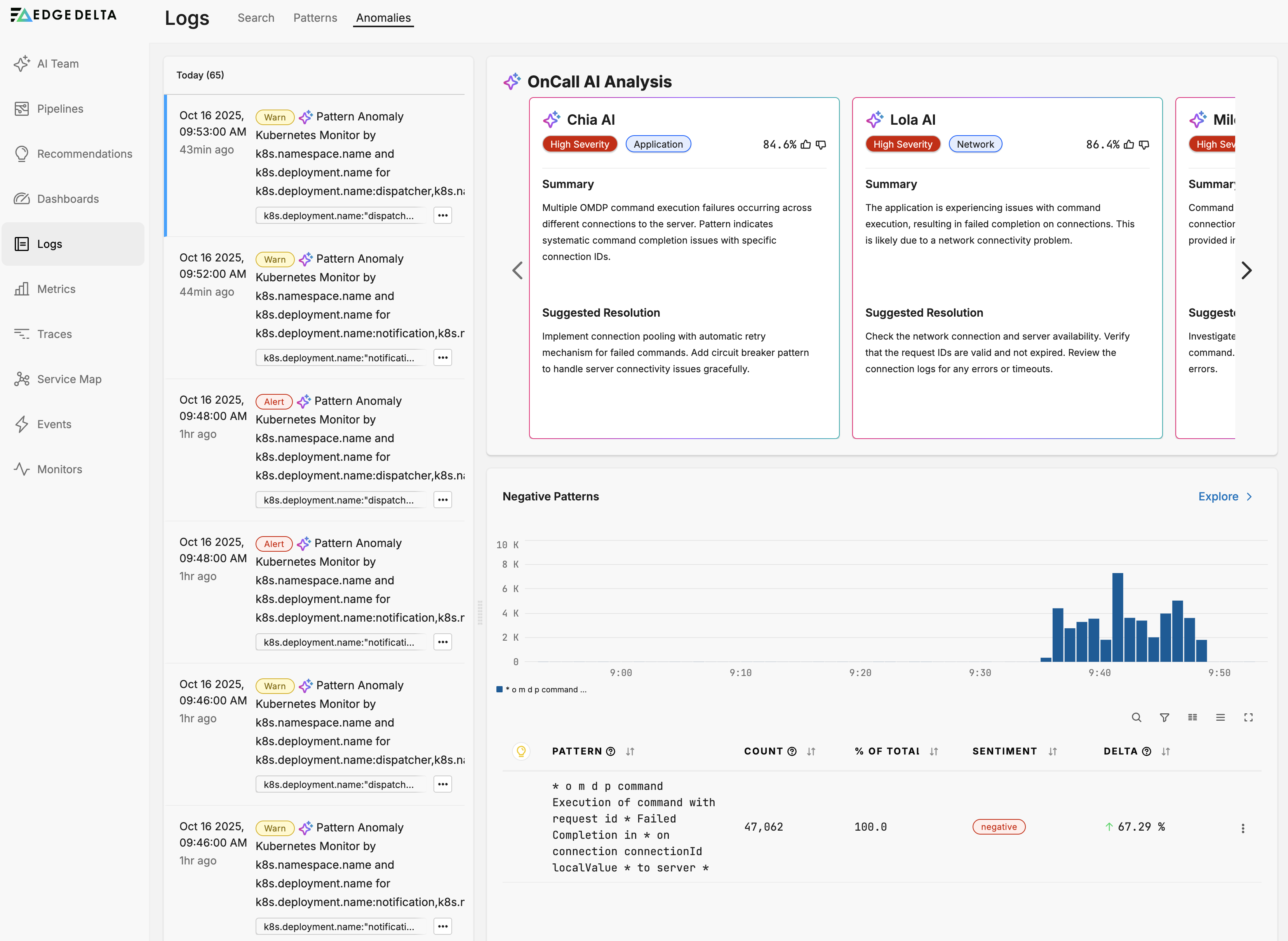Open pattern row kebab menu
Screen dimensions: 1288x941
point(1243,828)
